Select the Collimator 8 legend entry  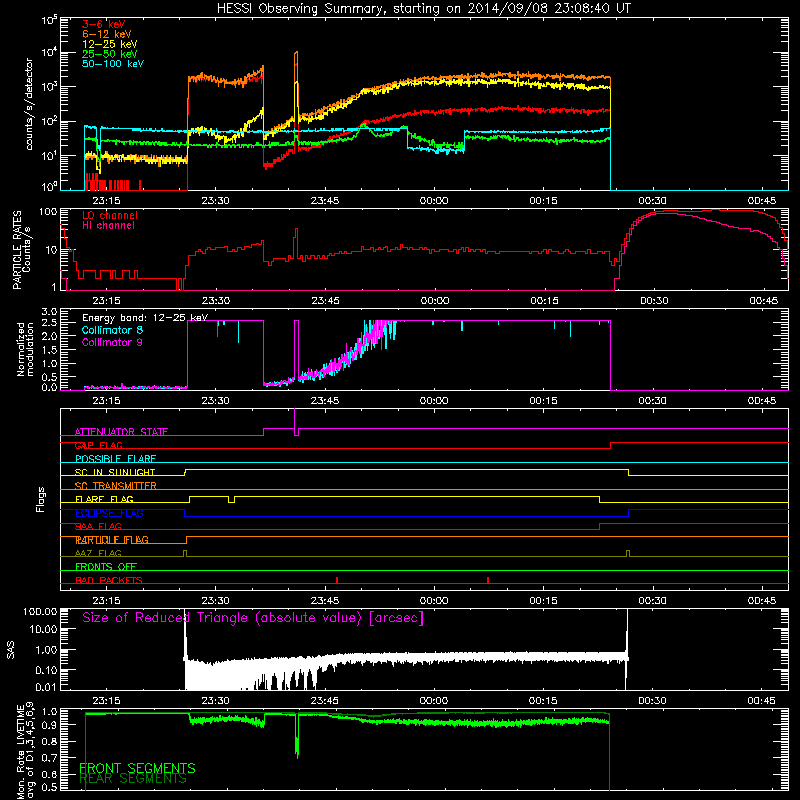tap(112, 330)
